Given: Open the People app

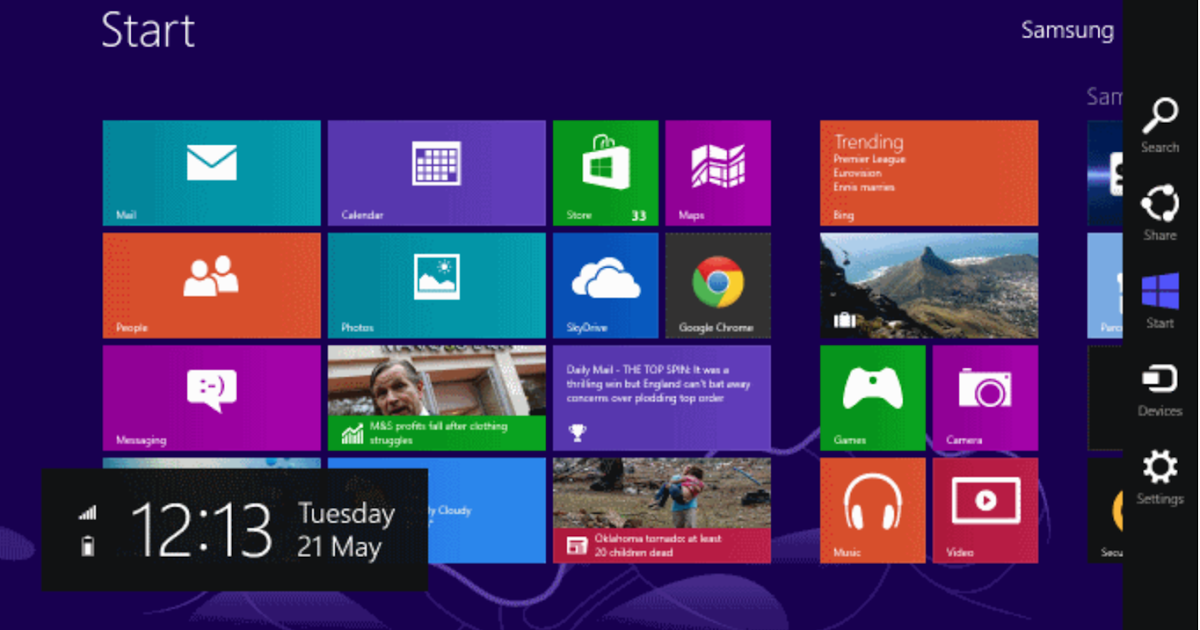Looking at the screenshot, I should click(x=210, y=285).
